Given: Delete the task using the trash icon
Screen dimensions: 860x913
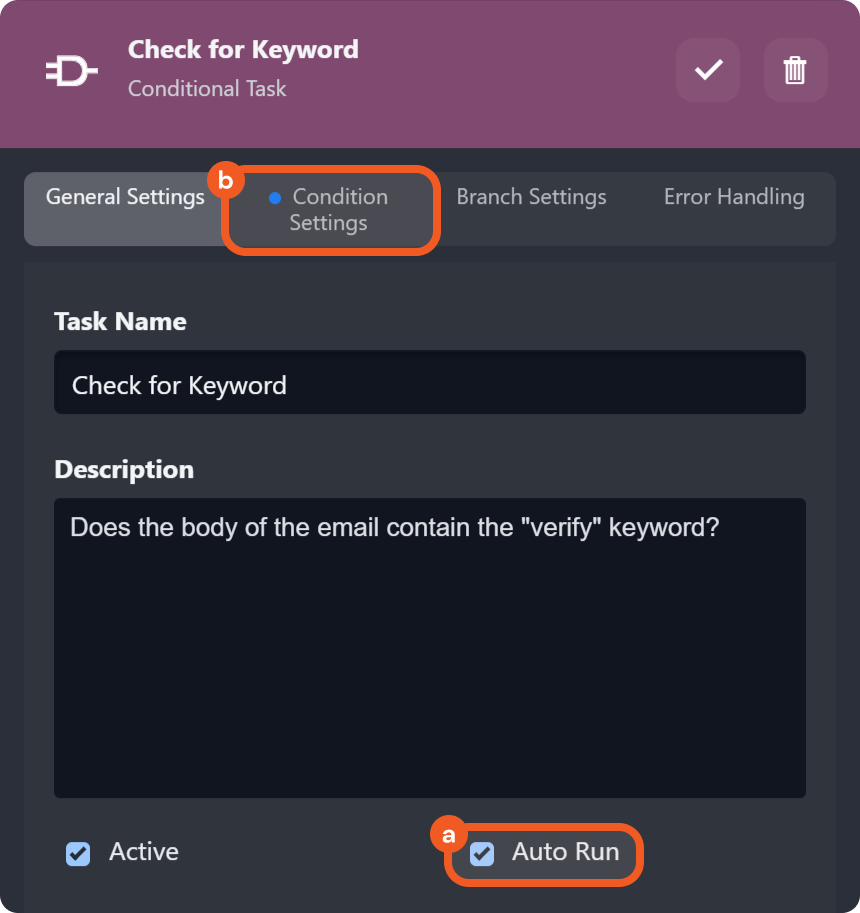Looking at the screenshot, I should coord(795,70).
